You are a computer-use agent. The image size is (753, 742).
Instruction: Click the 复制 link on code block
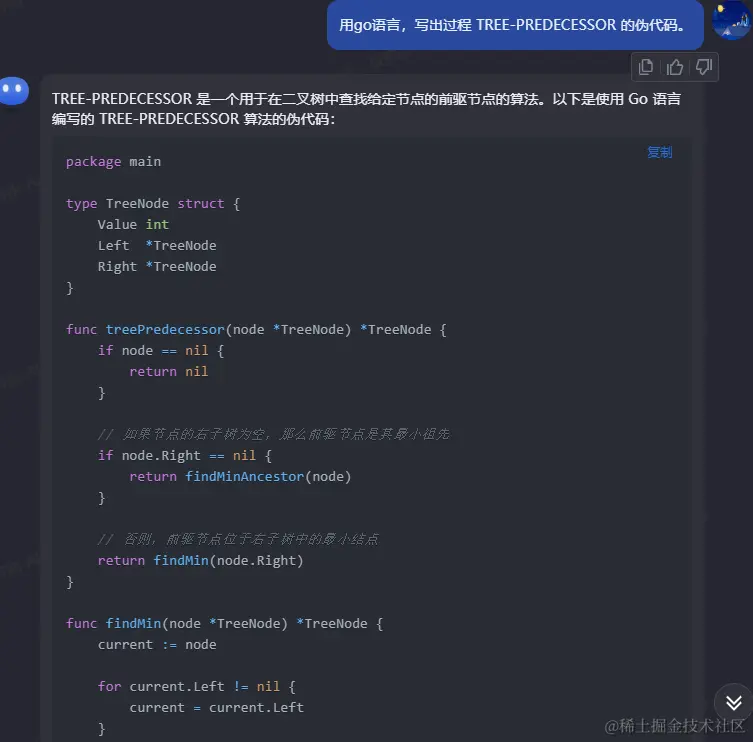(x=659, y=153)
